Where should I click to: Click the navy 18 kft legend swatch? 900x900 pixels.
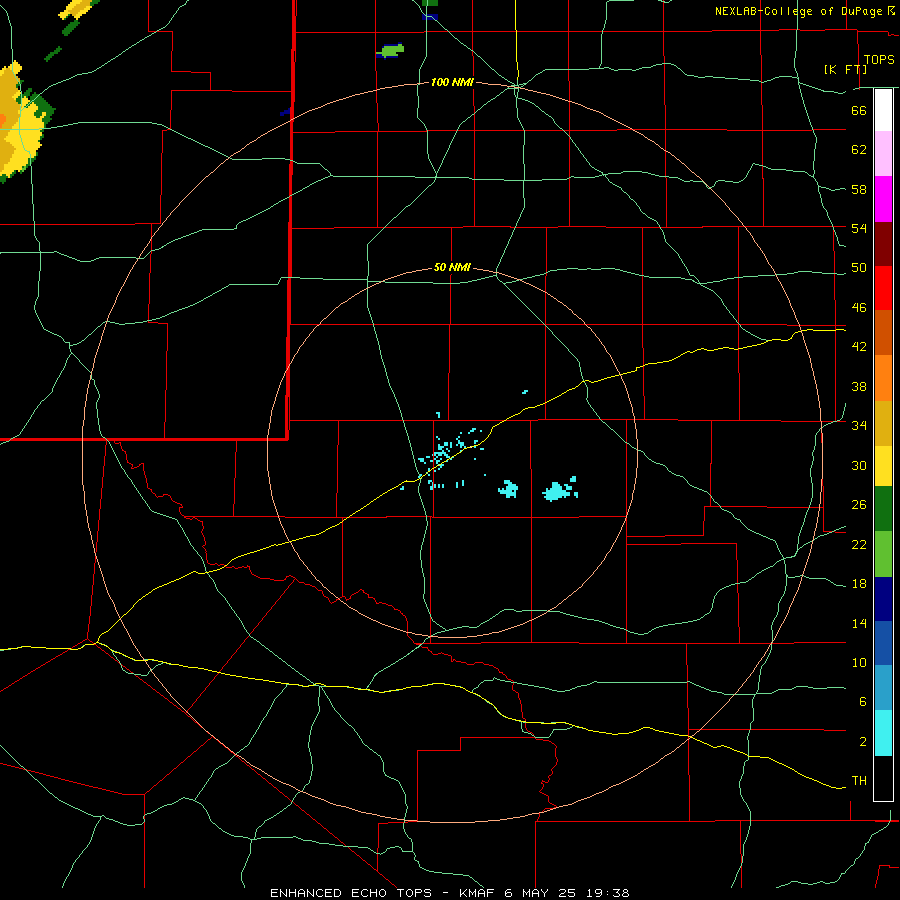[883, 599]
